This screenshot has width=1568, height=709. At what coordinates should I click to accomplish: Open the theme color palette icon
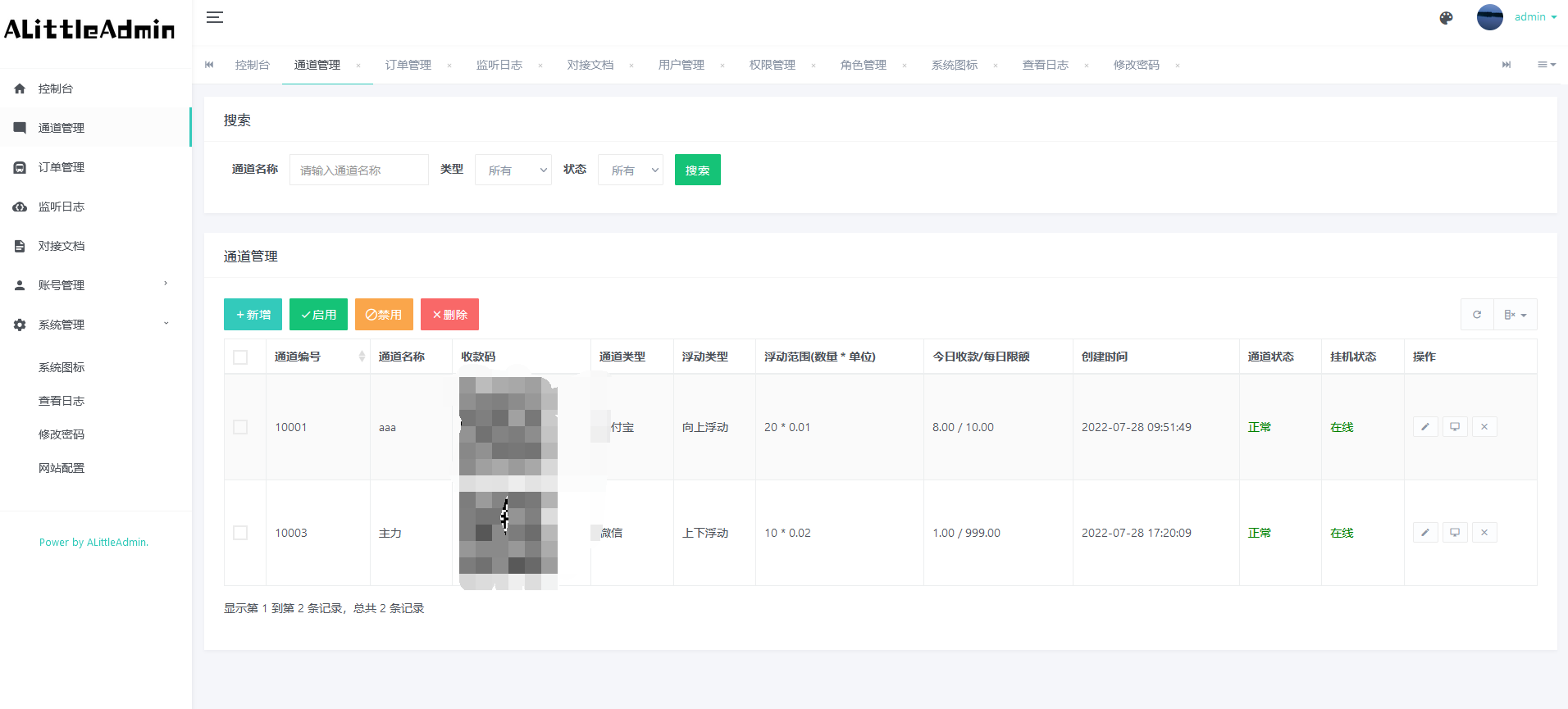coord(1446,18)
